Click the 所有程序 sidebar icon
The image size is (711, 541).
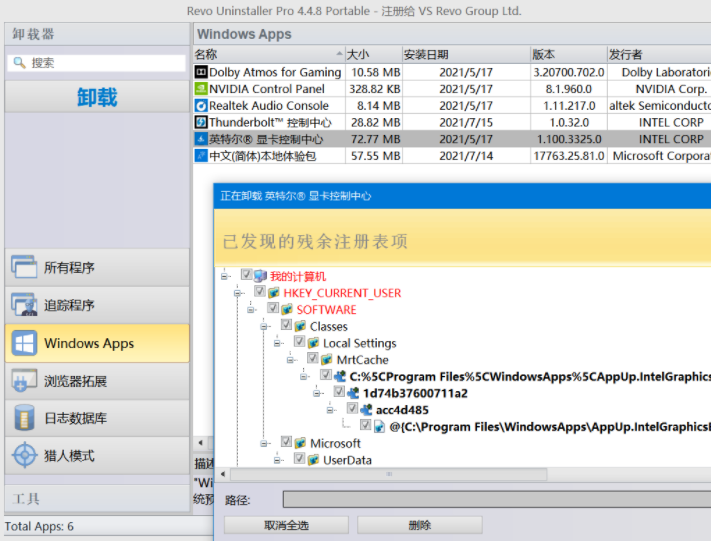[24, 267]
